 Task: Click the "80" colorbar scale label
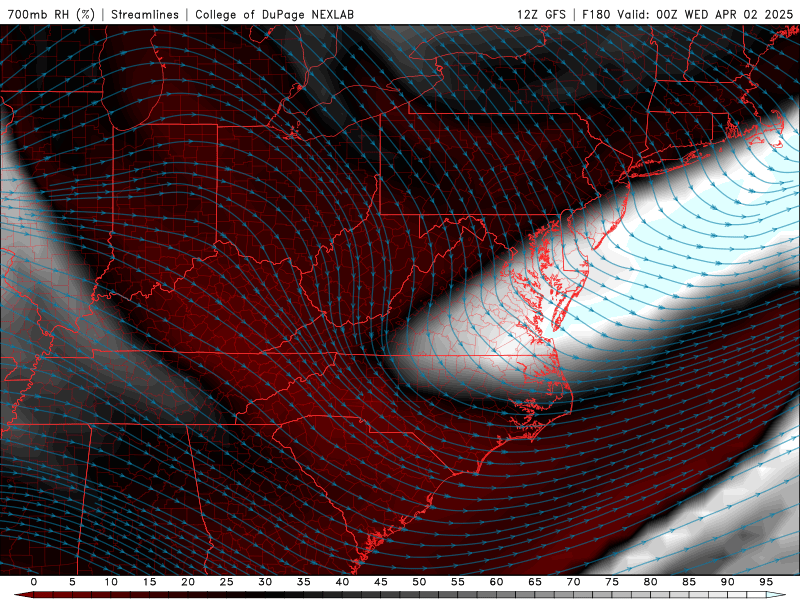pos(651,582)
